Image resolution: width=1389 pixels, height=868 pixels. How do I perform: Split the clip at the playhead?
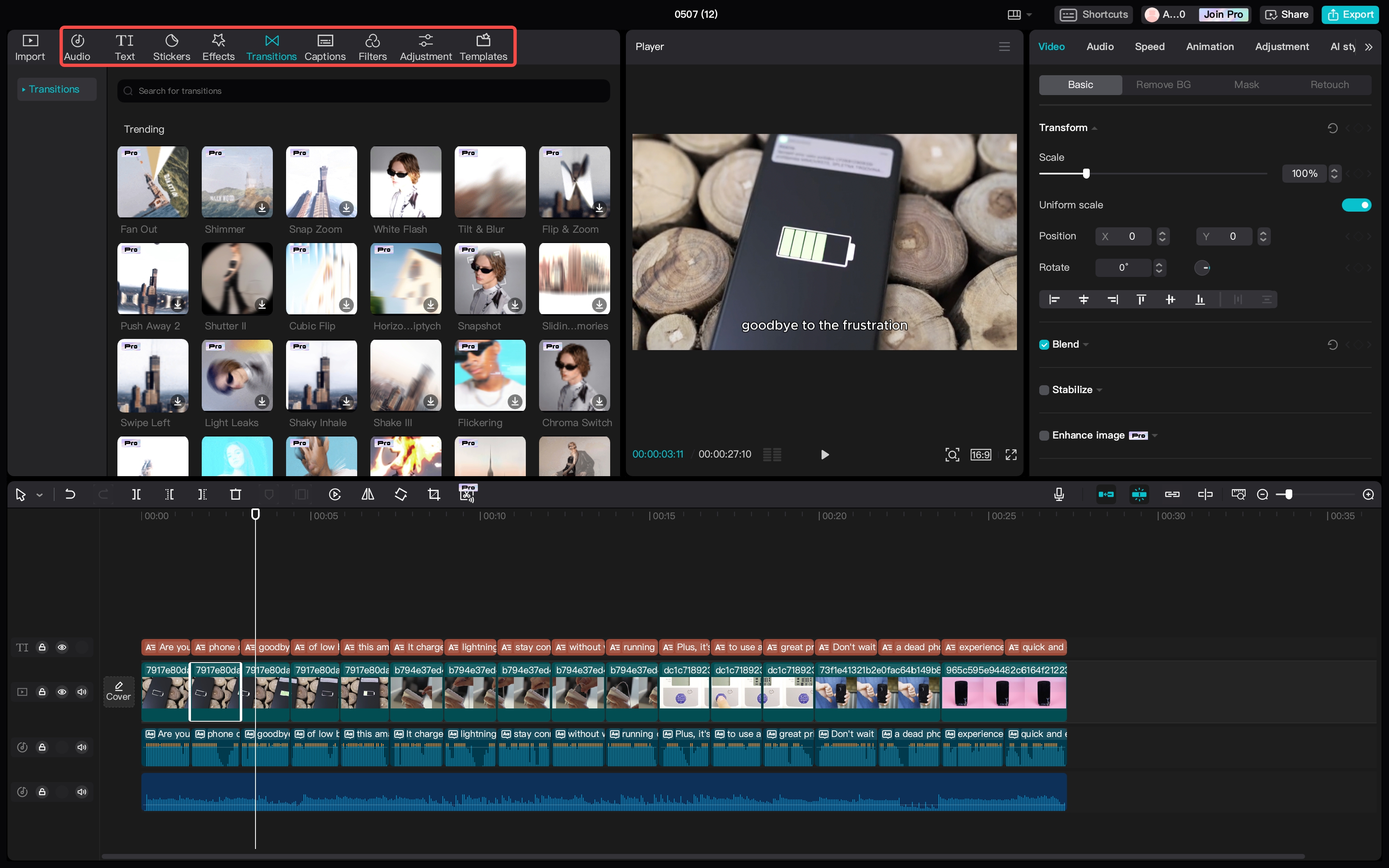pyautogui.click(x=136, y=494)
